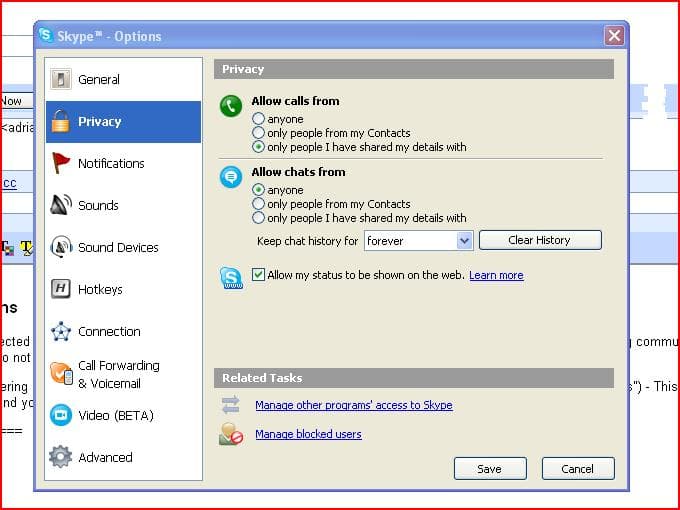Click the Sound Devices headset icon
The height and width of the screenshot is (510, 680).
pos(61,247)
